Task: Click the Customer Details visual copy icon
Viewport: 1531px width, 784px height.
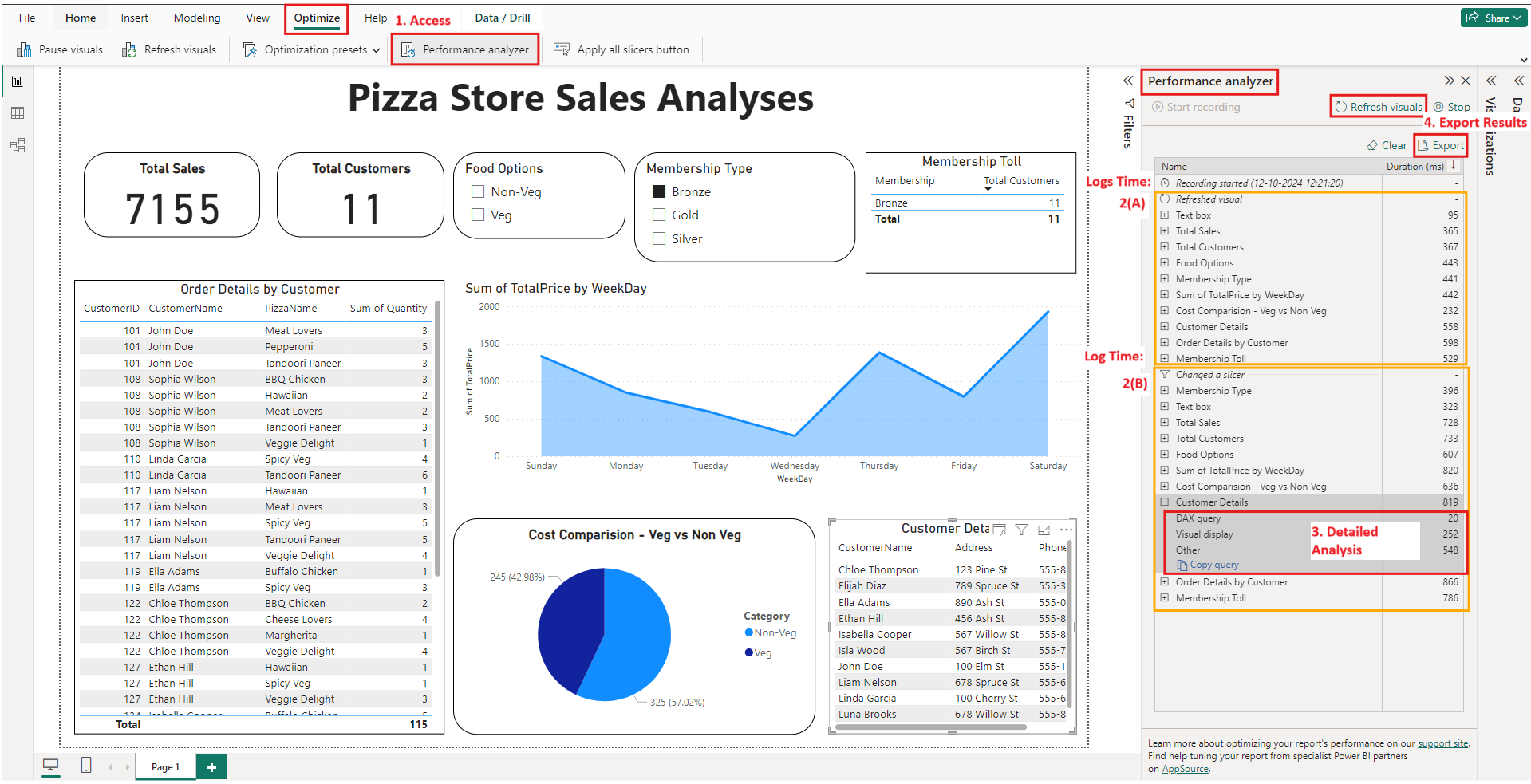Action: click(999, 529)
